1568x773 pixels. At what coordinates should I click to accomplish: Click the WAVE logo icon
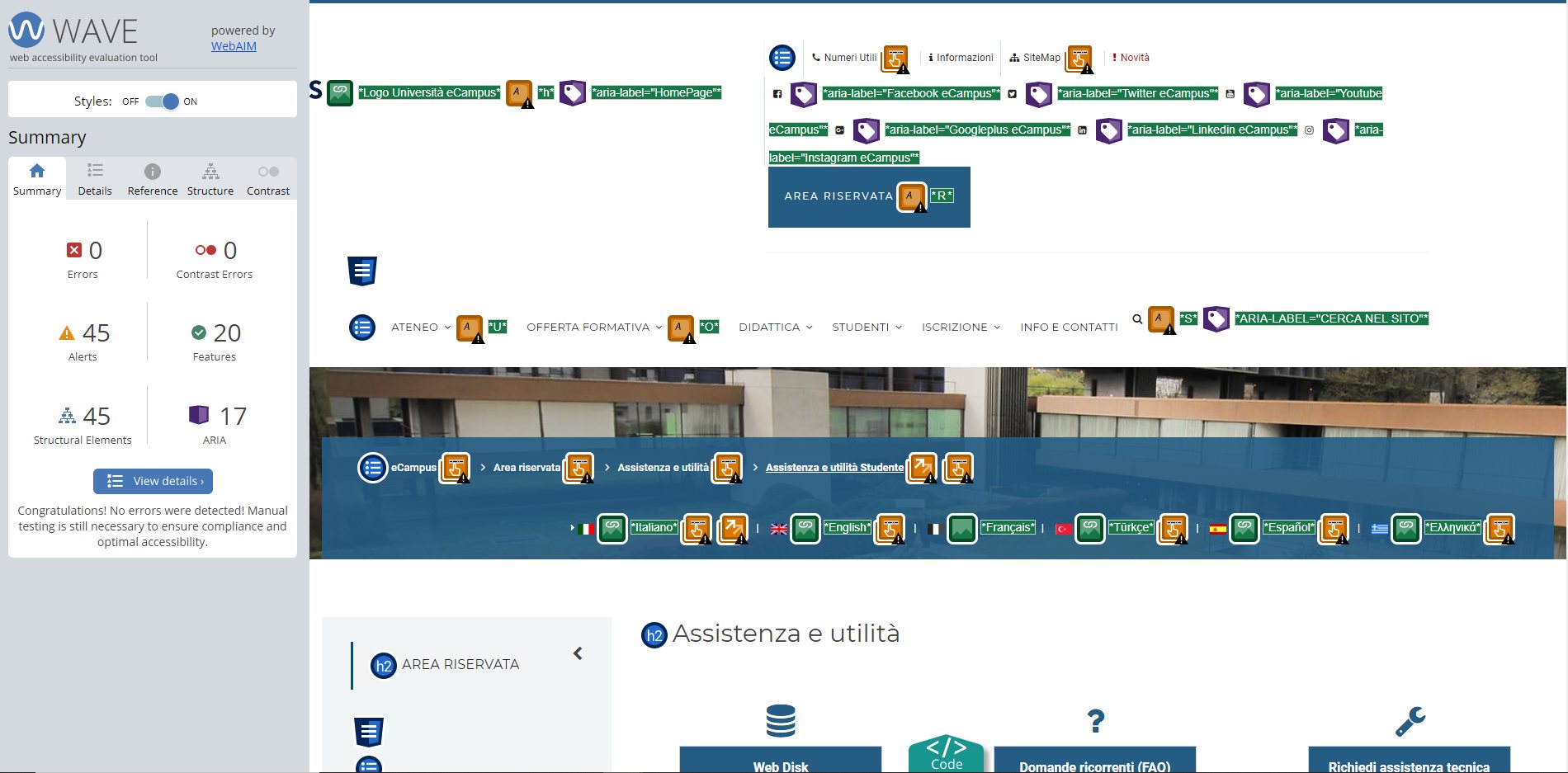coord(26,31)
